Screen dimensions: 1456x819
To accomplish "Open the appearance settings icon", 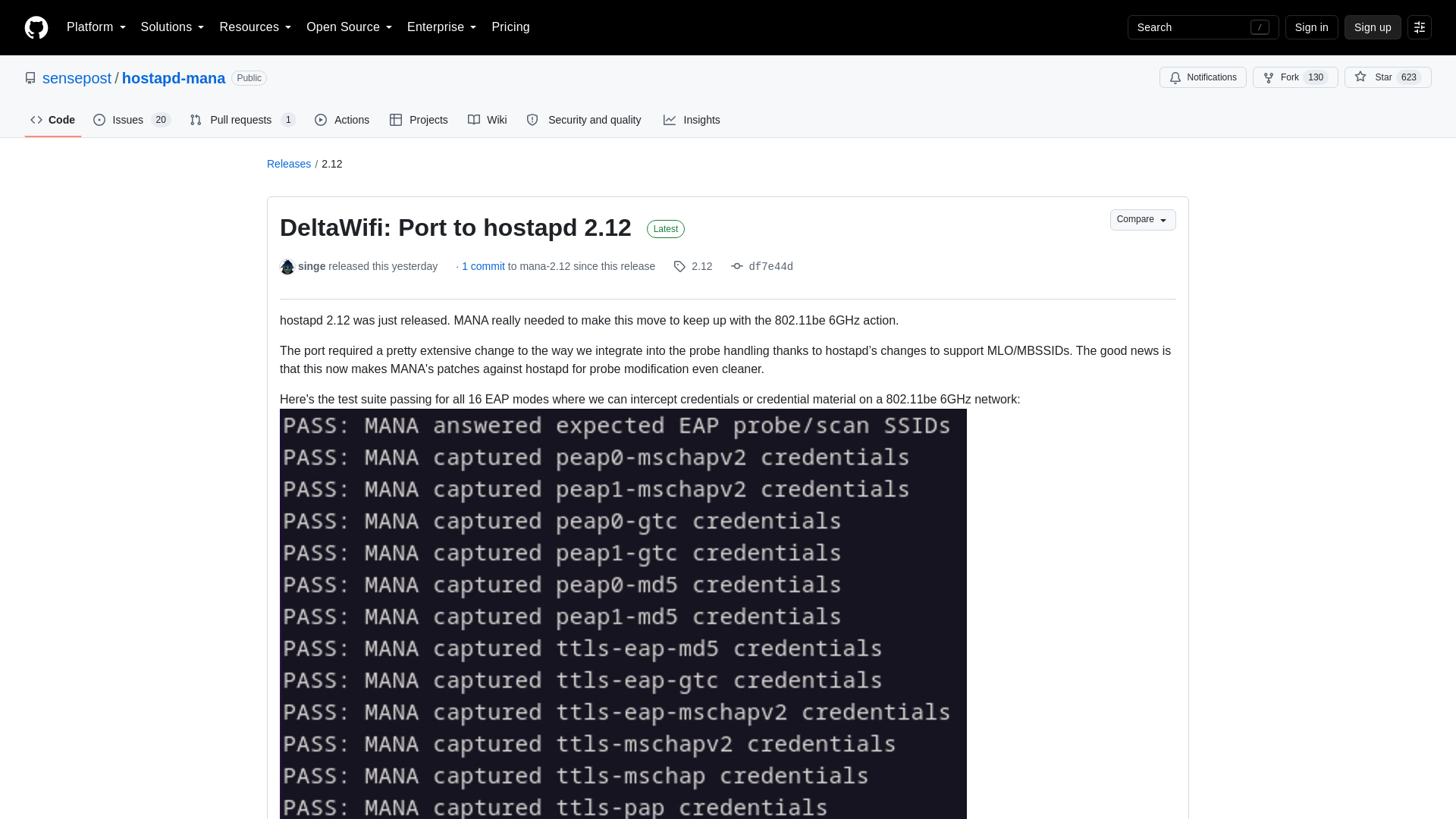I will pos(1420,27).
